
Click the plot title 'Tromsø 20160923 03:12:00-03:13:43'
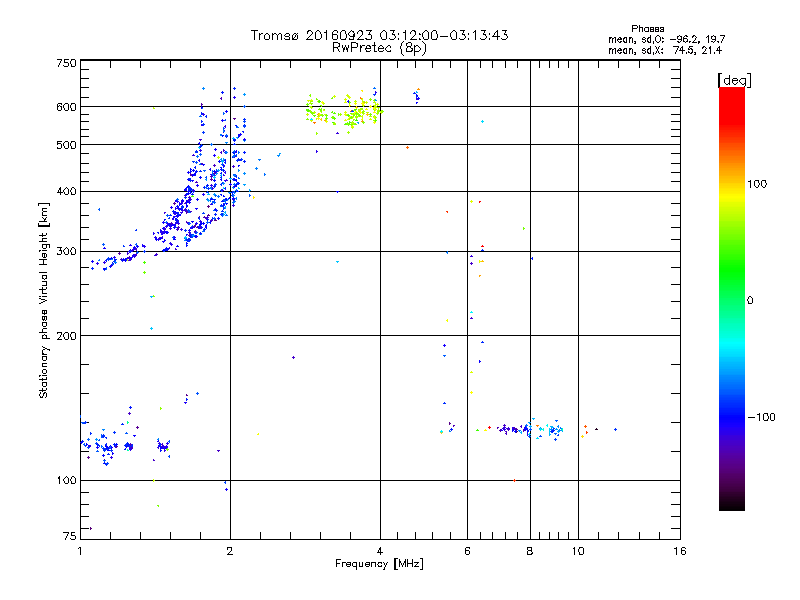(379, 35)
